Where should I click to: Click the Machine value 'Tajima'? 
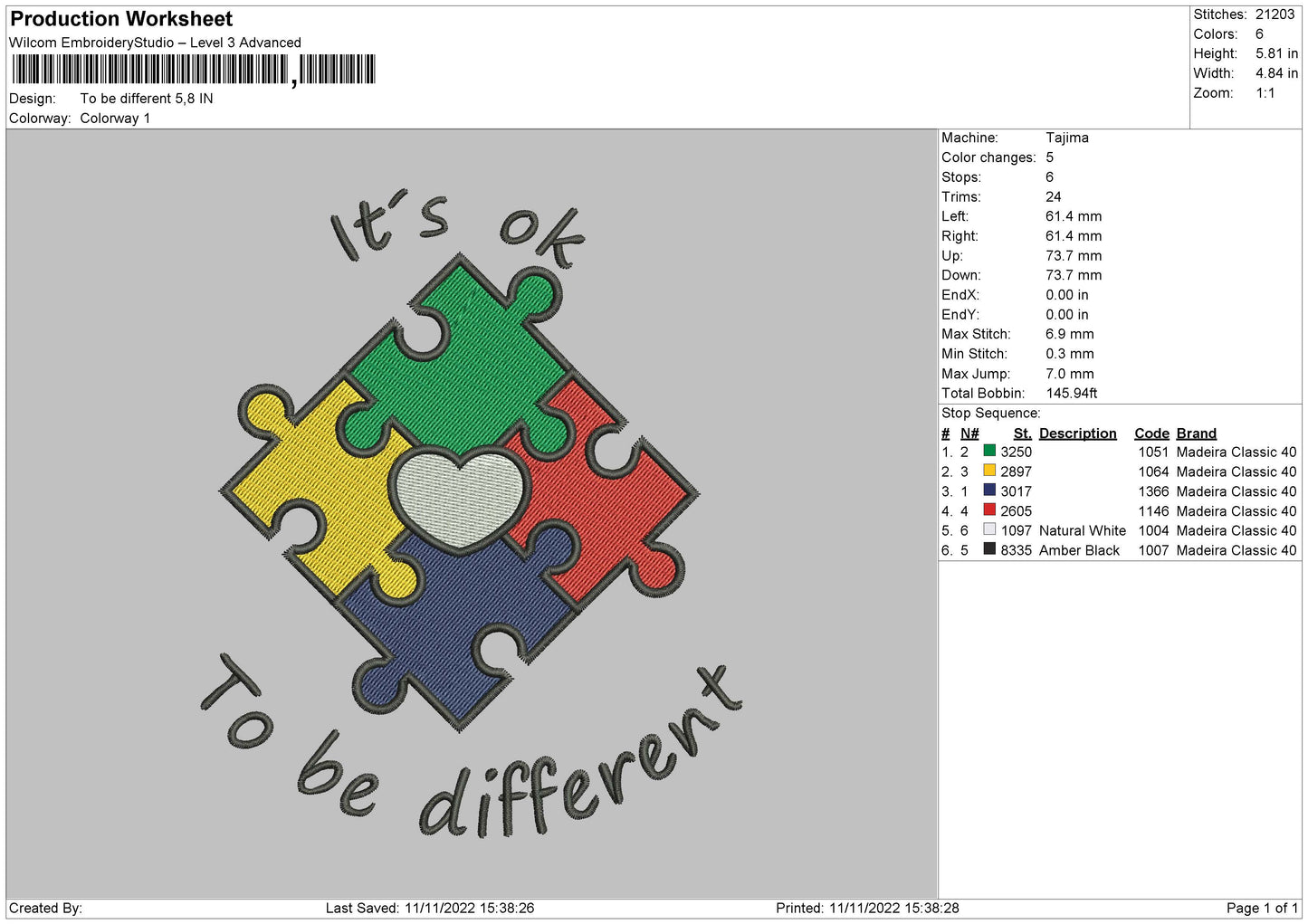pyautogui.click(x=1067, y=138)
